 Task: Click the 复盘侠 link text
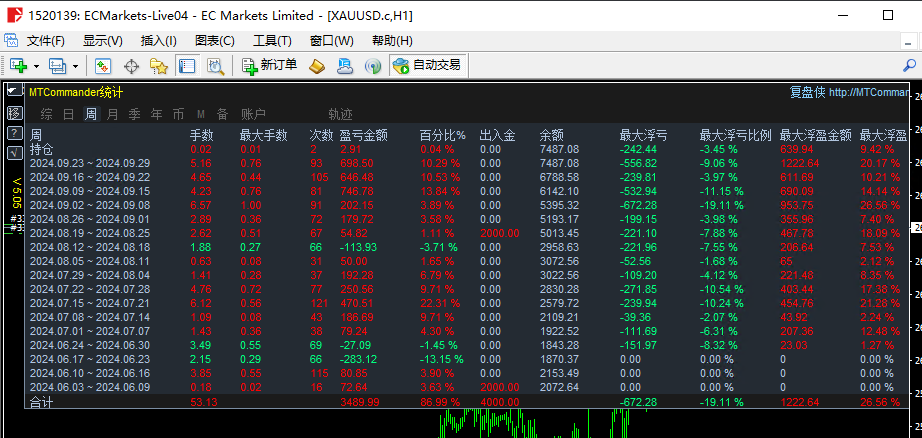(807, 92)
